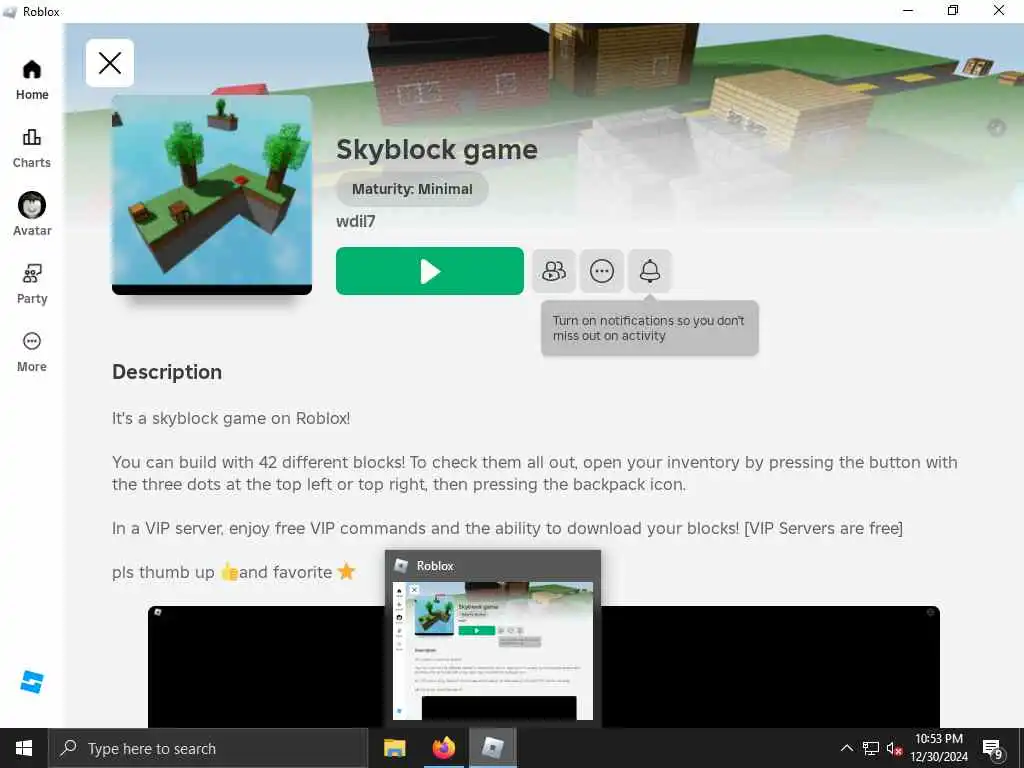Viewport: 1024px width, 768px height.
Task: Click the Description heading
Action: coord(167,372)
